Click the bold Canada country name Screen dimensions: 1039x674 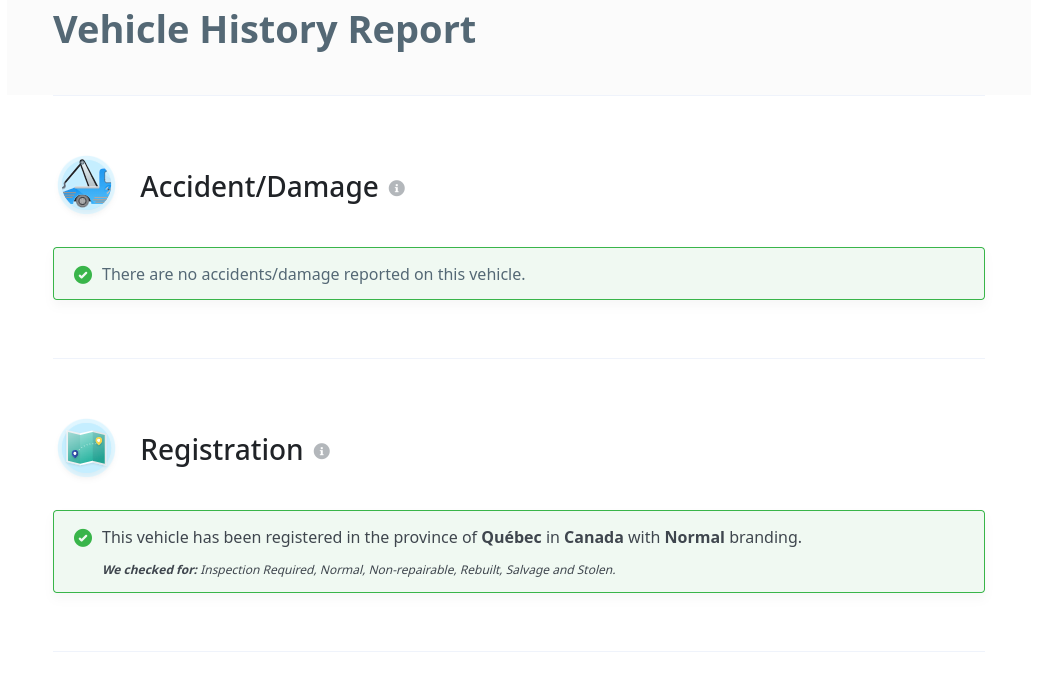click(x=594, y=537)
